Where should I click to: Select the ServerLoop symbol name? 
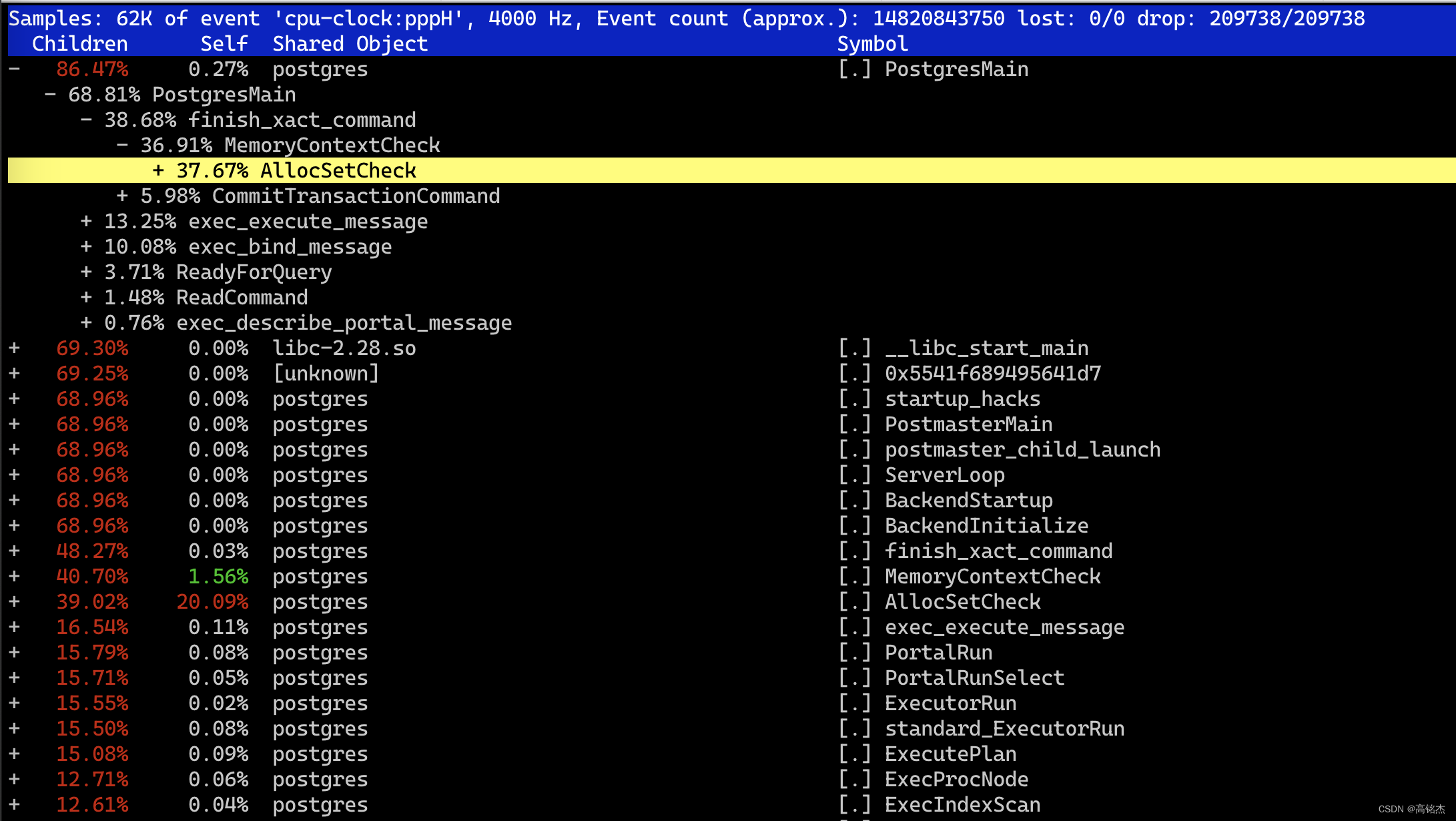pyautogui.click(x=945, y=475)
